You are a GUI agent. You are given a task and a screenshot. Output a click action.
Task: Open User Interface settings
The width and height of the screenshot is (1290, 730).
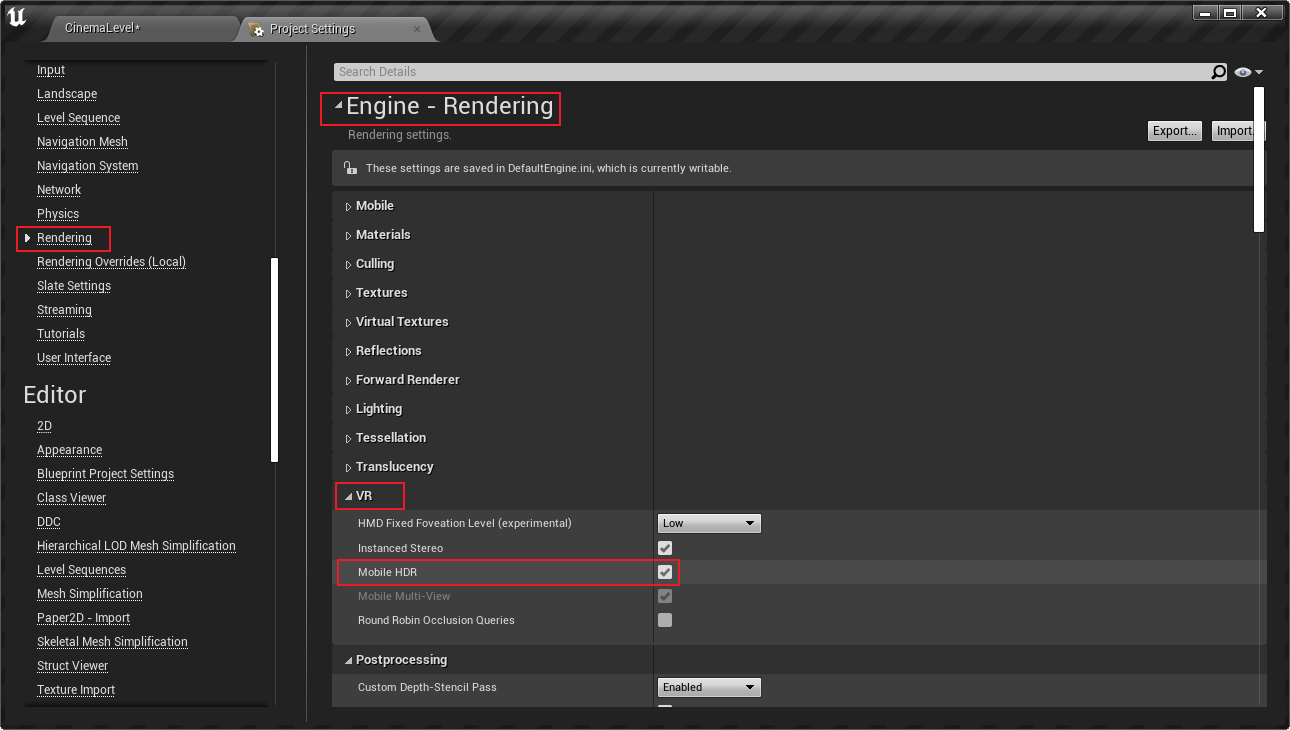coord(74,358)
